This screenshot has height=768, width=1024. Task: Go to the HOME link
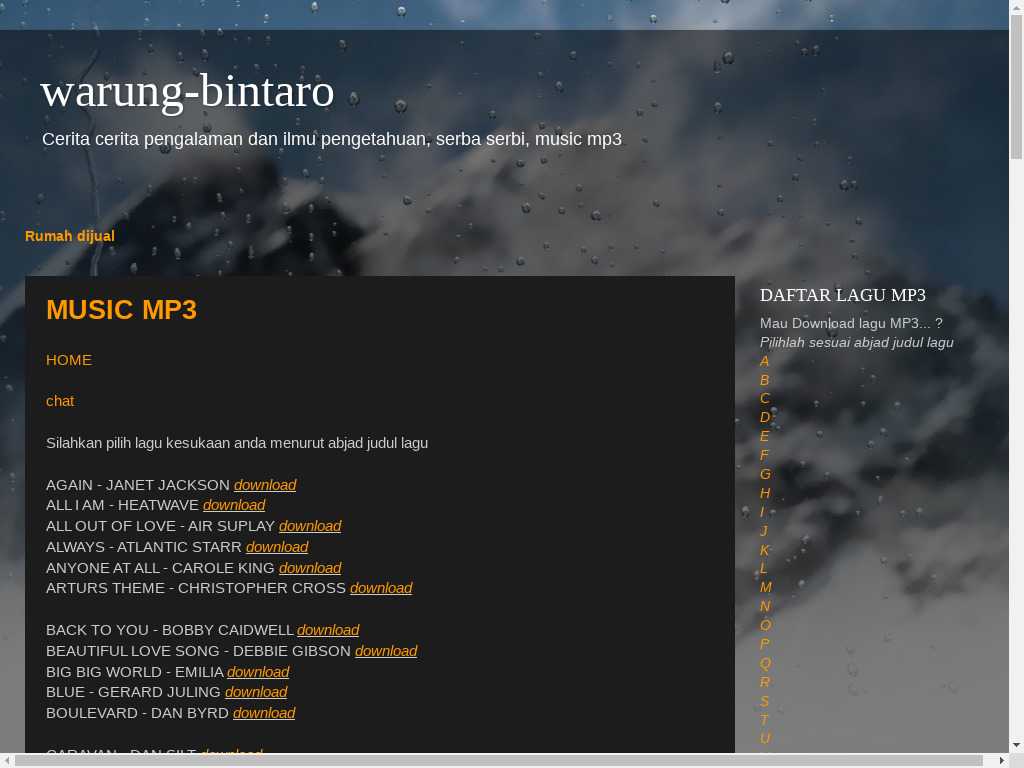[69, 360]
